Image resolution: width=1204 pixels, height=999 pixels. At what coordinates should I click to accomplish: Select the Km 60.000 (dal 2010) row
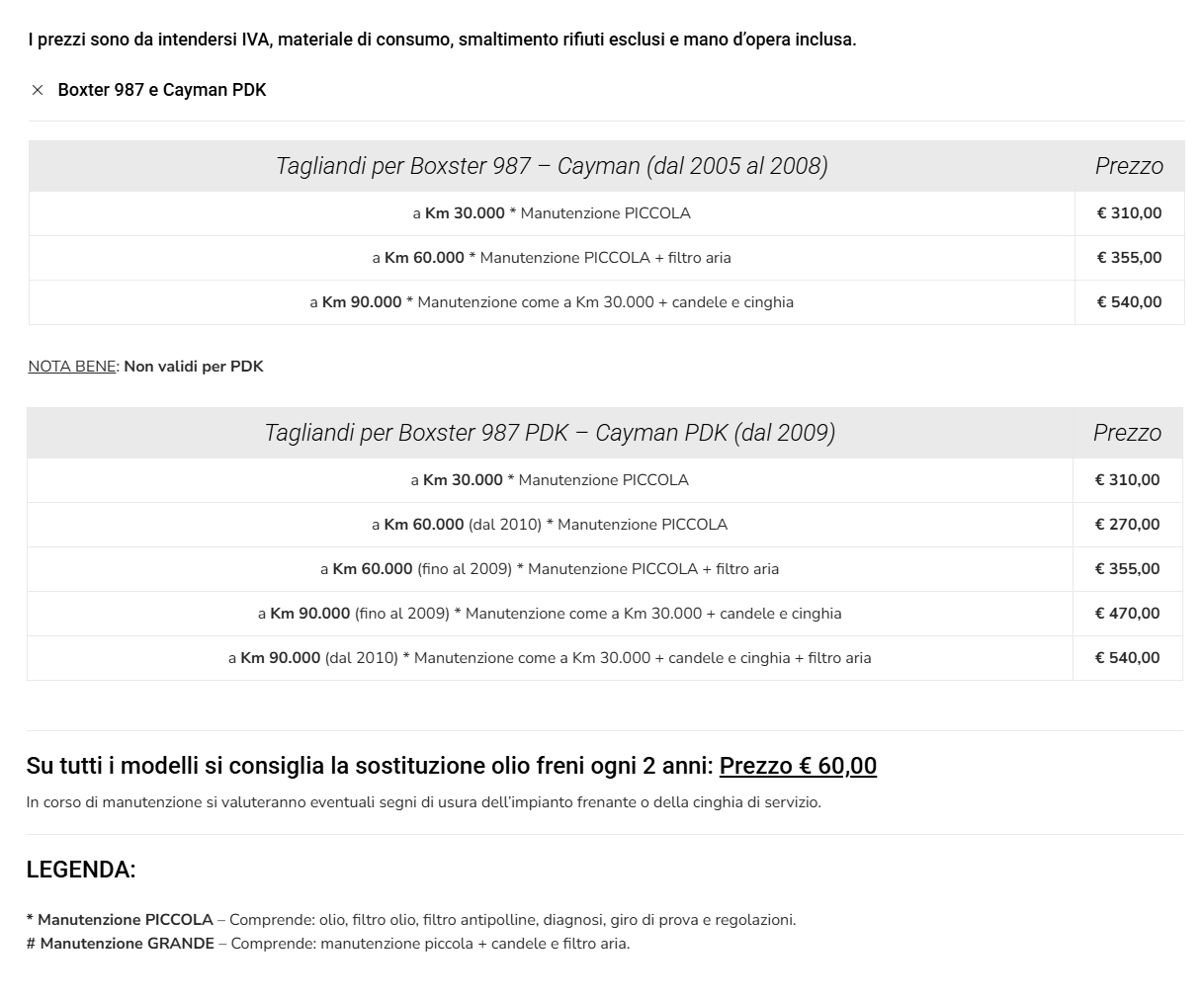tap(550, 525)
